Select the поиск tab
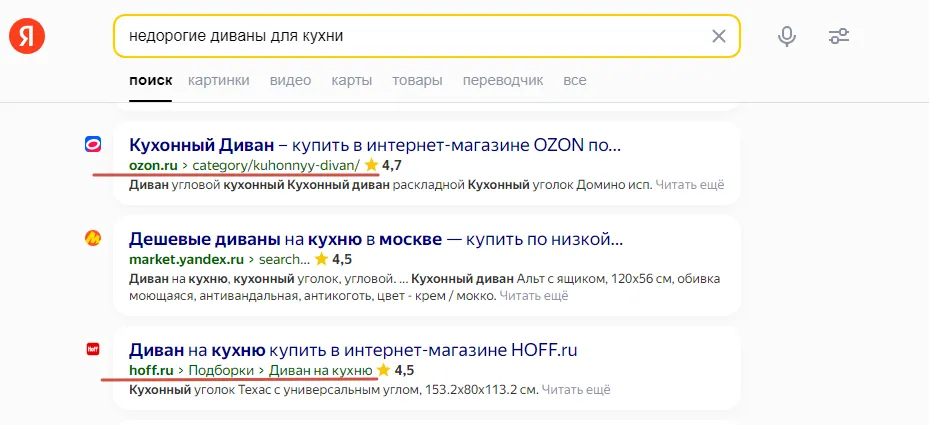 point(150,81)
